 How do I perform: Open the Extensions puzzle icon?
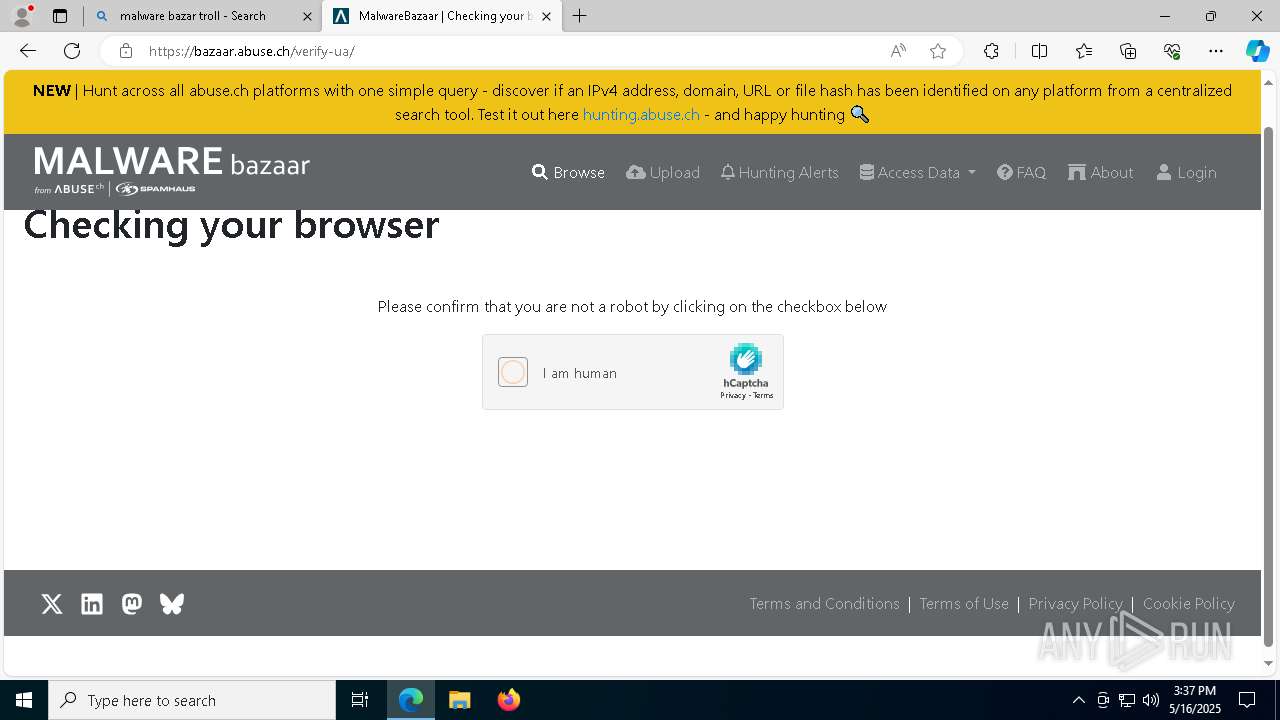[991, 51]
